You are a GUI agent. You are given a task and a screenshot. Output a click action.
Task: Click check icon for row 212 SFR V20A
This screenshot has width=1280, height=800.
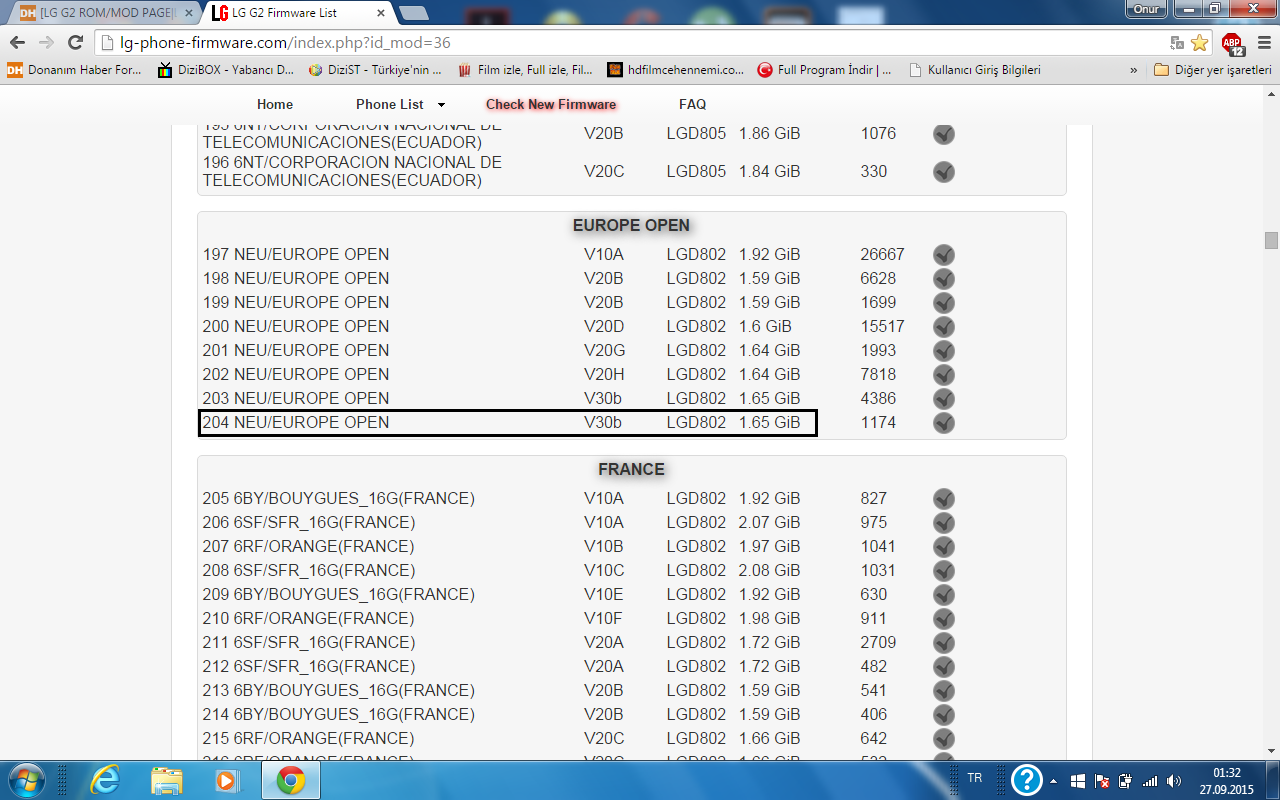tap(943, 667)
